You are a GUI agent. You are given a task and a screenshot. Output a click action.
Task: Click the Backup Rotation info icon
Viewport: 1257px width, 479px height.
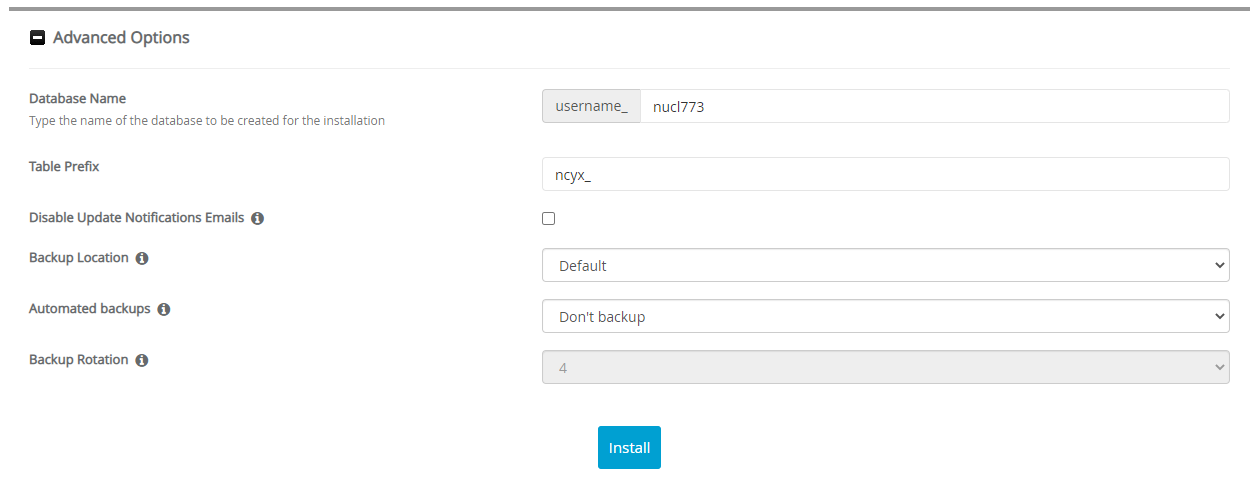142,360
